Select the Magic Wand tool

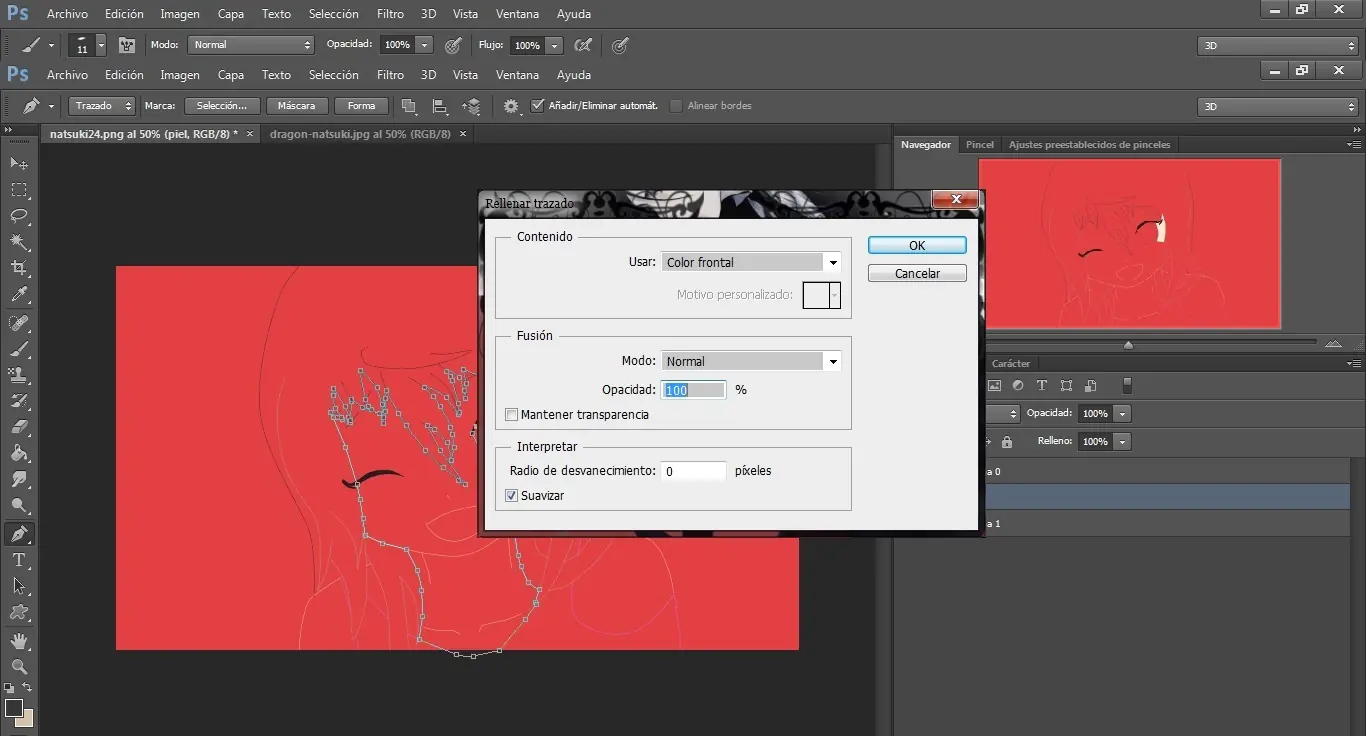pyautogui.click(x=19, y=242)
